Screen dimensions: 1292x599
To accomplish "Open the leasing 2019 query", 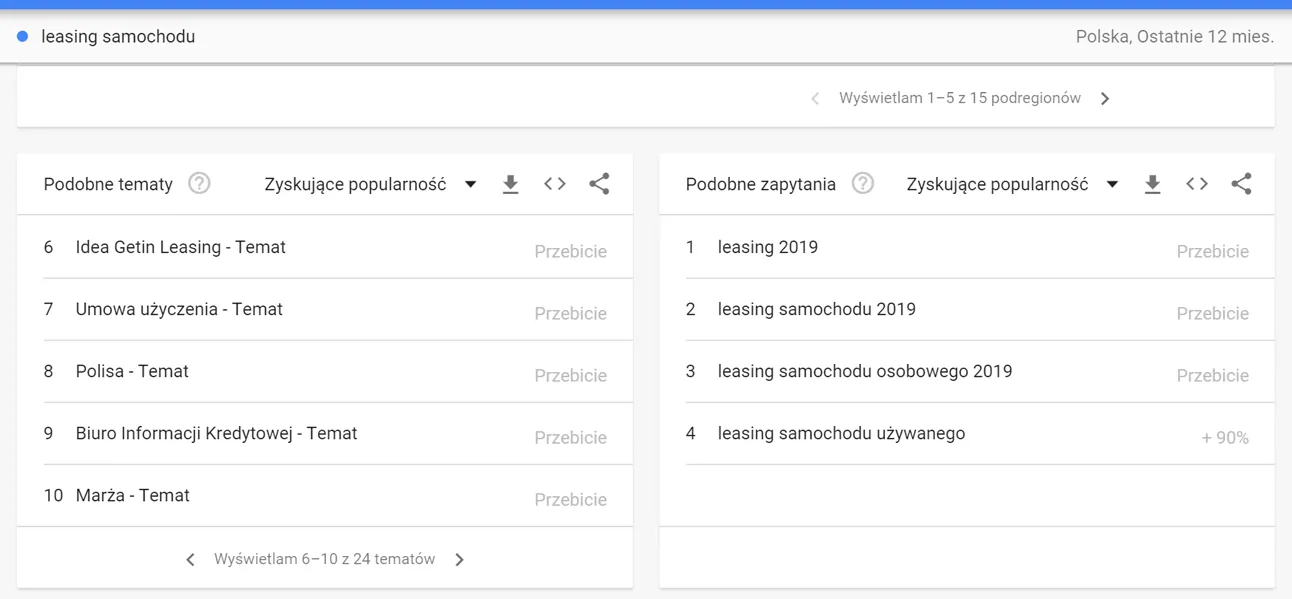I will coord(768,247).
